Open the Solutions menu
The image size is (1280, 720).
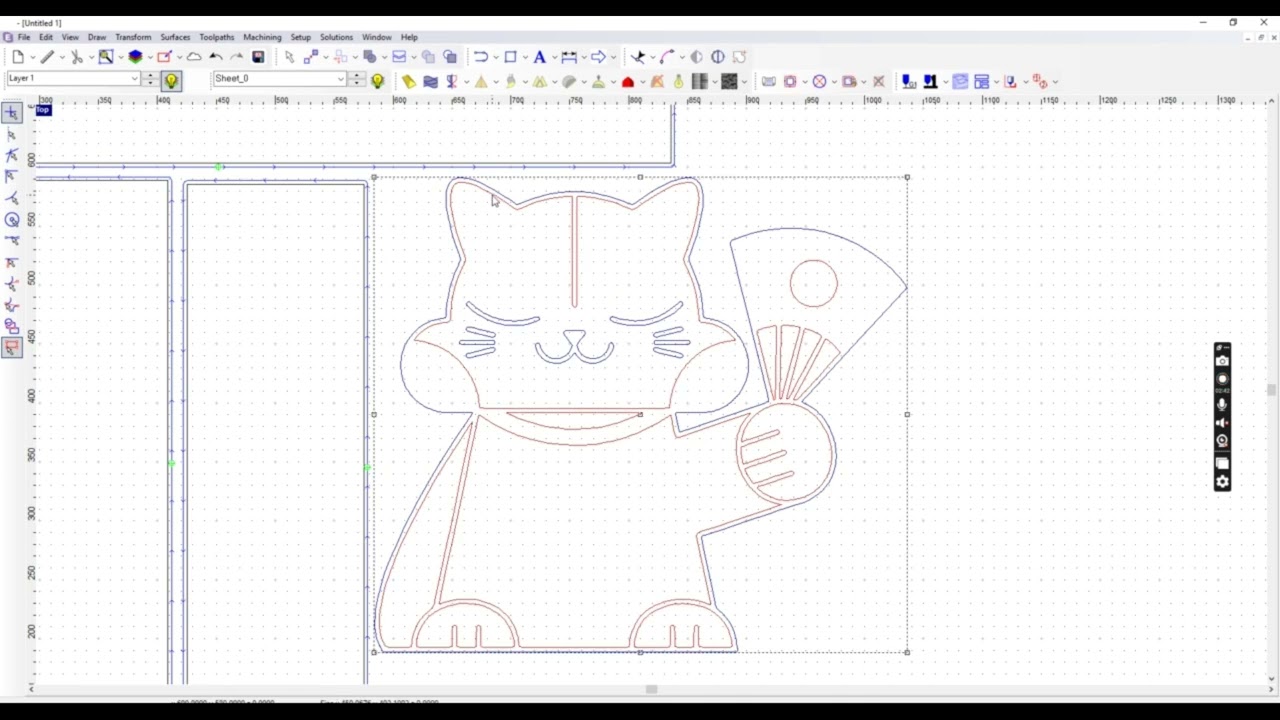point(336,37)
